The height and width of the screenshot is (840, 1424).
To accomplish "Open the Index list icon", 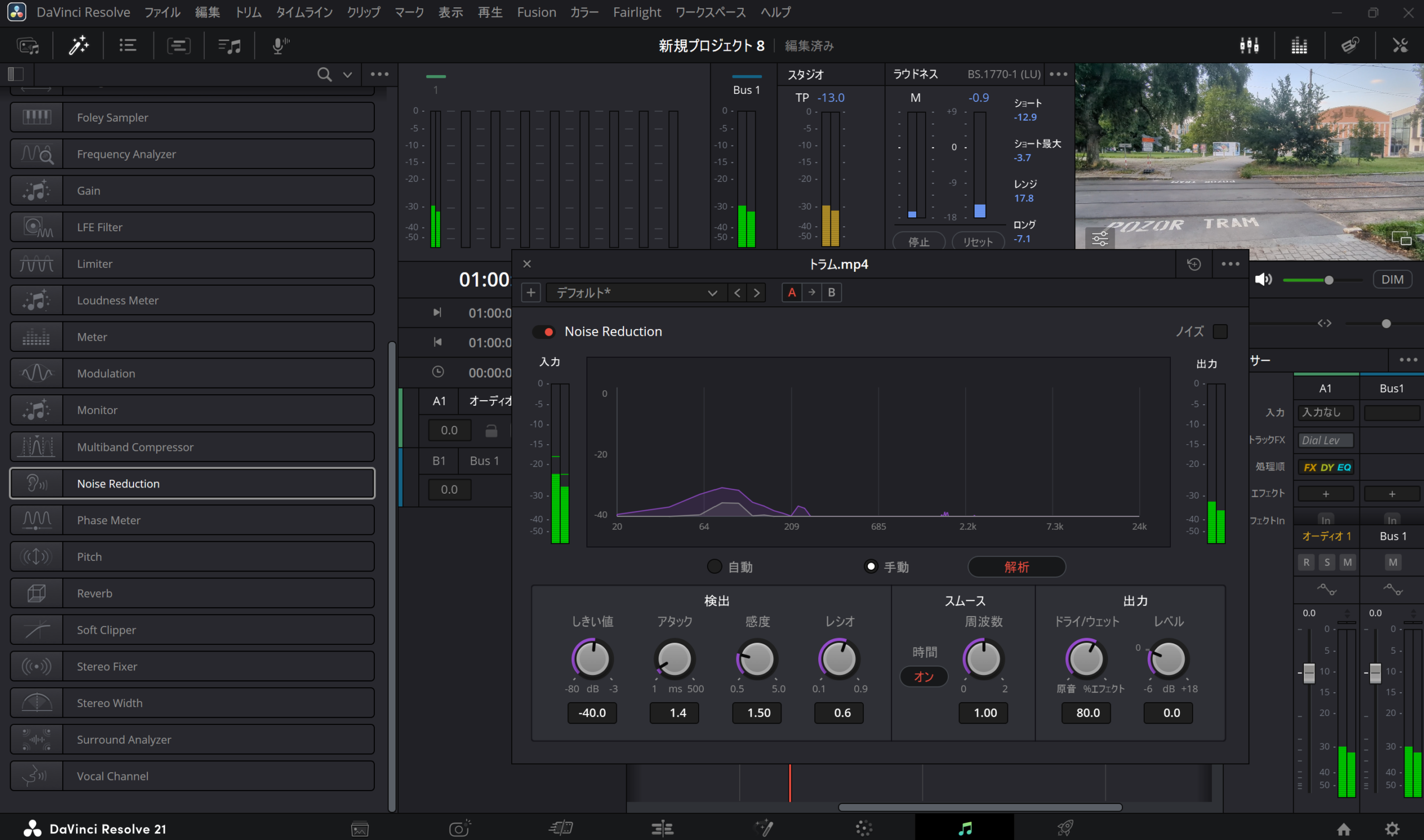I will (128, 45).
